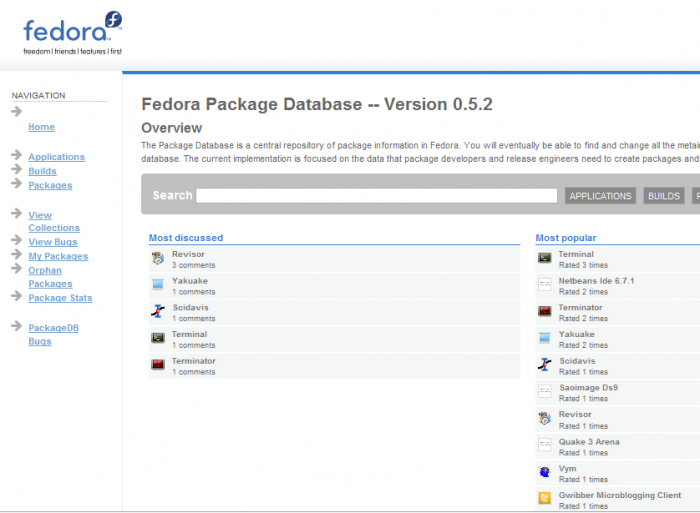This screenshot has width=700, height=513.
Task: Open Gwibber Microblogging Client entry
Action: (620, 495)
